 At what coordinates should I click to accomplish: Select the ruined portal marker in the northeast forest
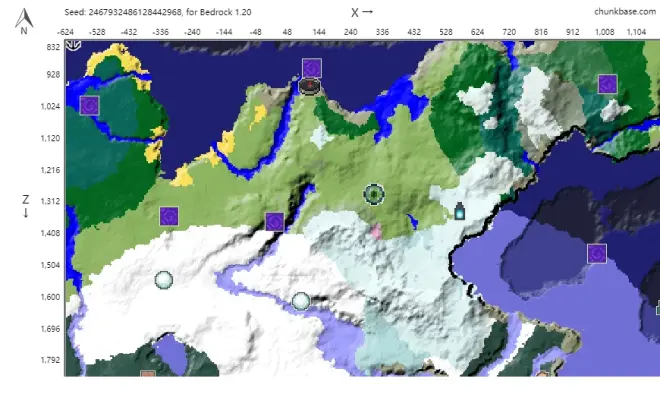tap(607, 84)
